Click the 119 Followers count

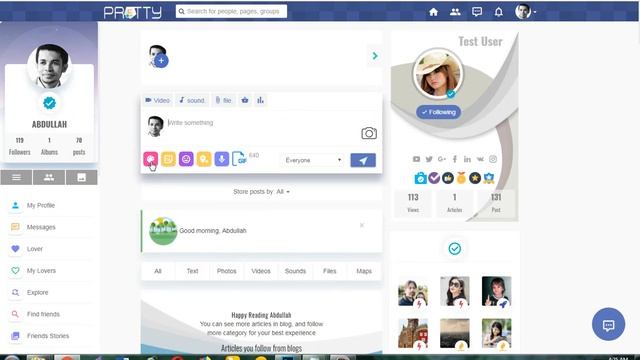pyautogui.click(x=20, y=146)
